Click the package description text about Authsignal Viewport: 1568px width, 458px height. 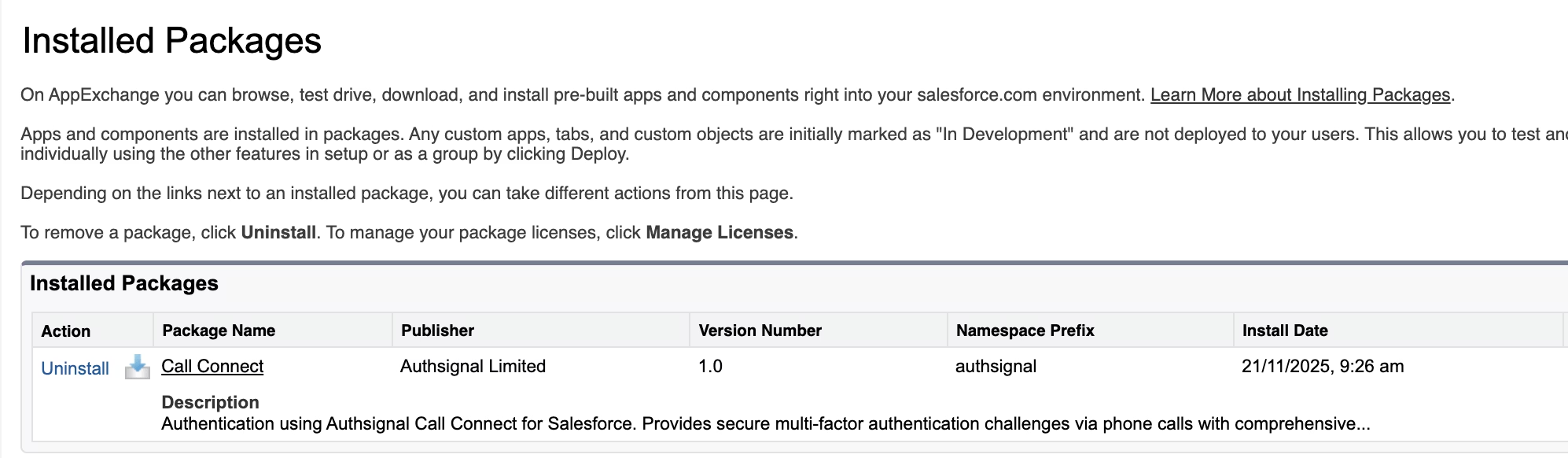(x=765, y=423)
